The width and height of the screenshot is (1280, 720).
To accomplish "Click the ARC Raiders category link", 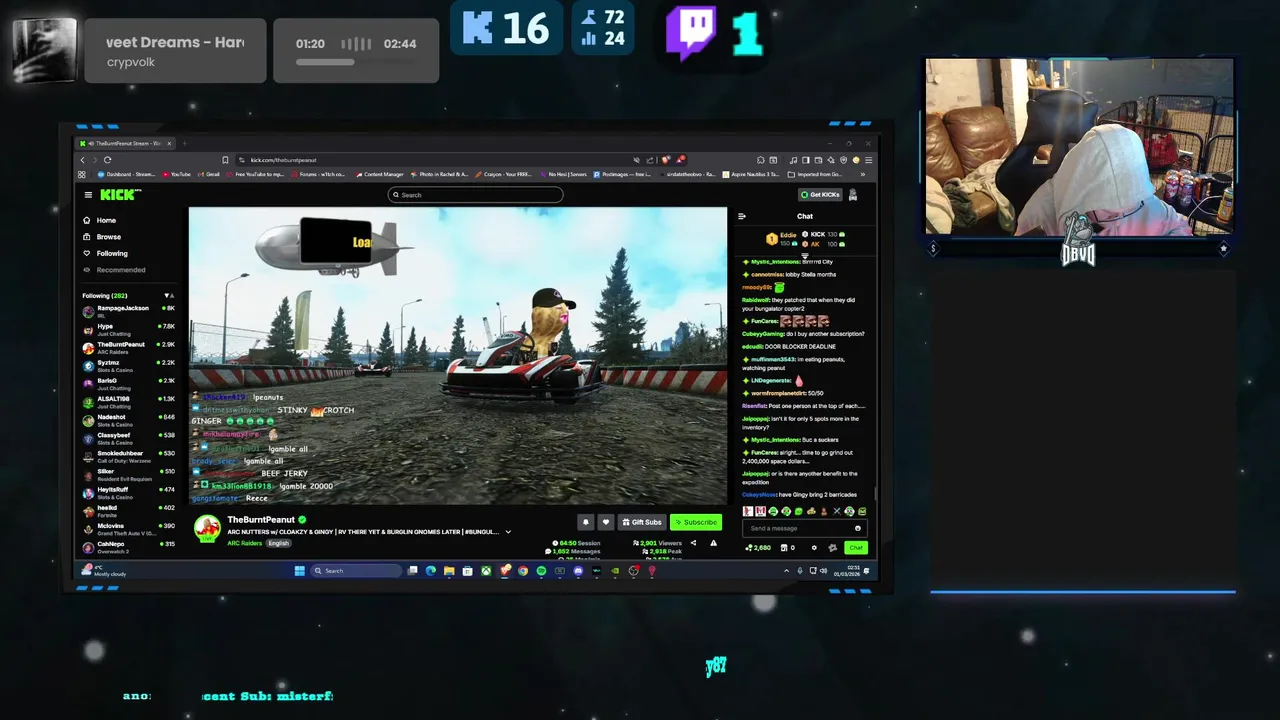I will point(243,543).
